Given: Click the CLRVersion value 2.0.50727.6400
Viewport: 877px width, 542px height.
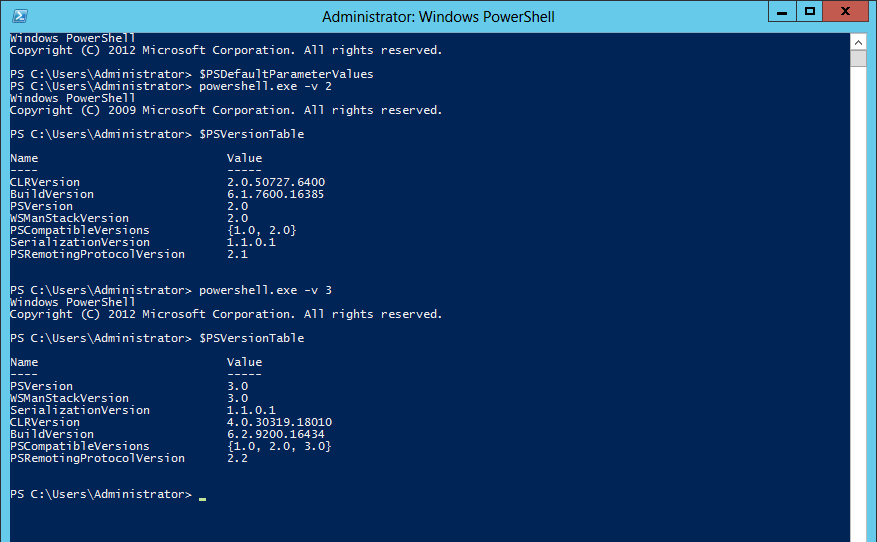Looking at the screenshot, I should coord(276,182).
